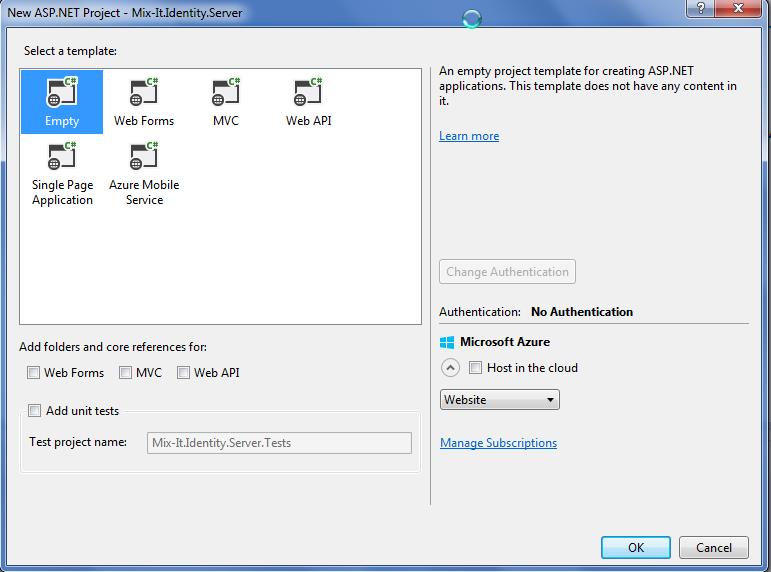Viewport: 771px width, 572px height.
Task: Click the Test project name field
Action: click(279, 443)
